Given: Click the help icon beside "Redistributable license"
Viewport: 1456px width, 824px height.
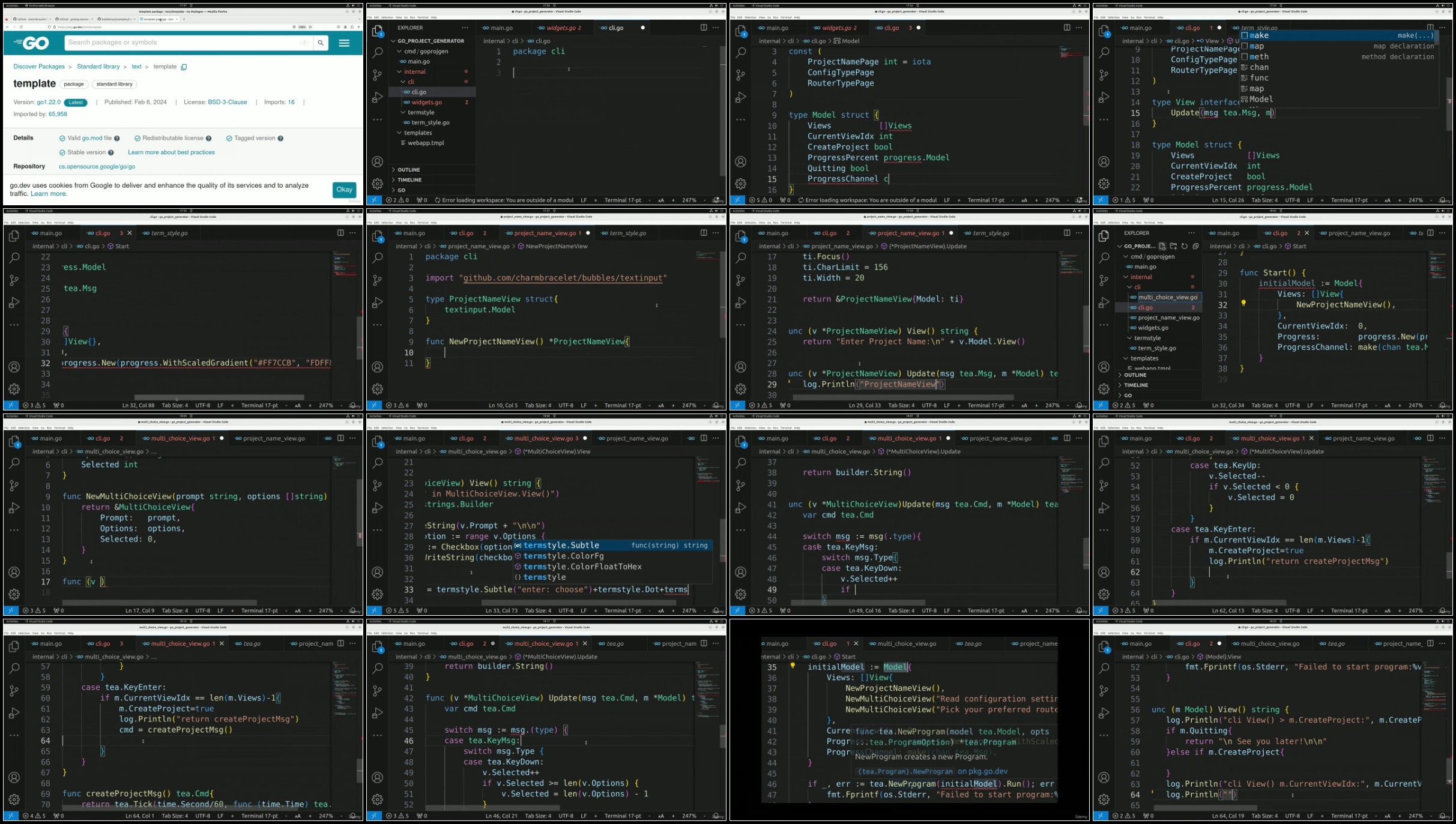Looking at the screenshot, I should [x=210, y=139].
